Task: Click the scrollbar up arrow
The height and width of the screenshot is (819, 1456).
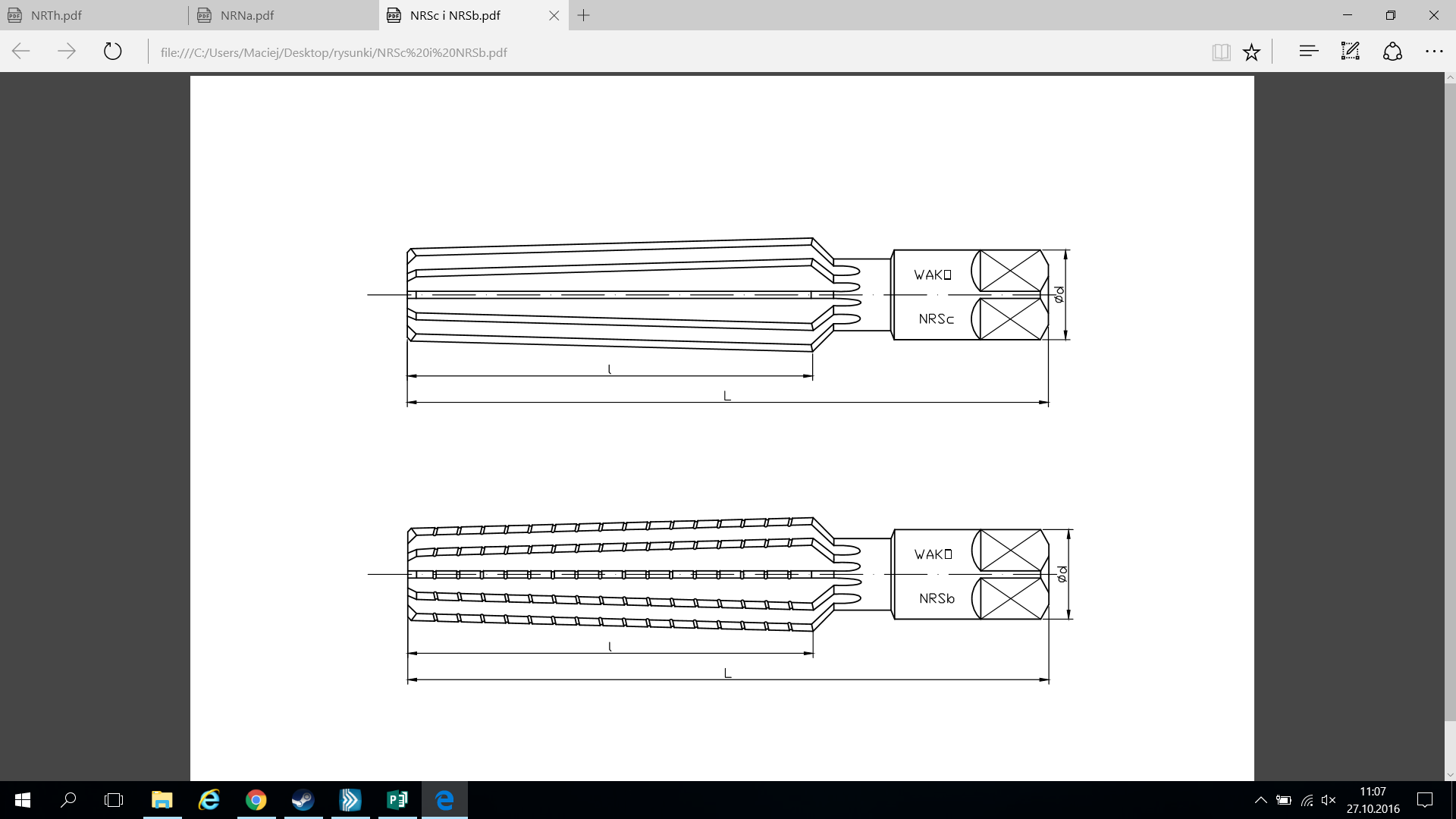Action: (1450, 77)
